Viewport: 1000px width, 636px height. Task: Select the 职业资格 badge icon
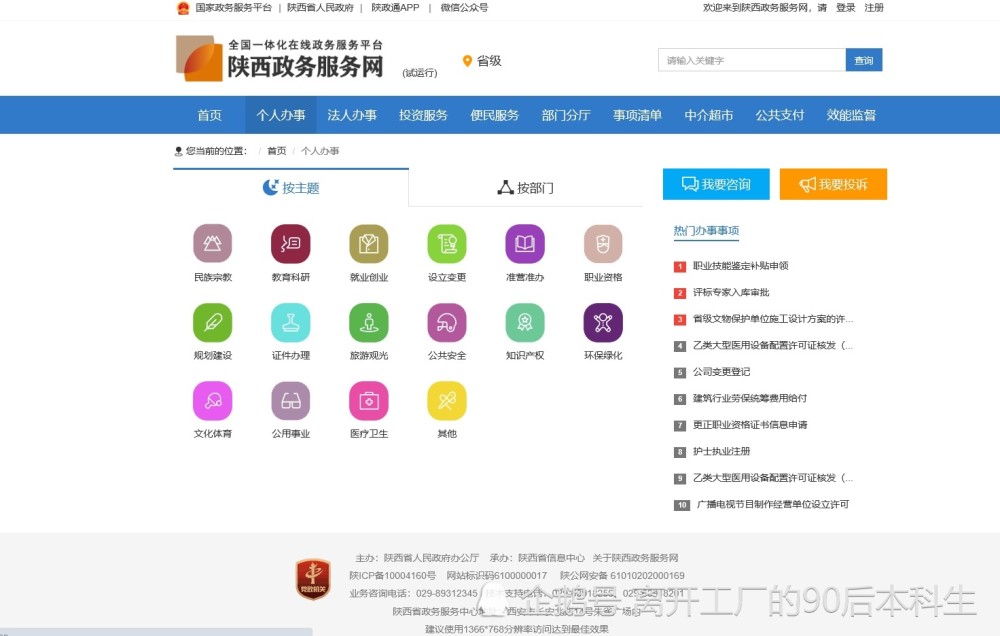click(603, 243)
